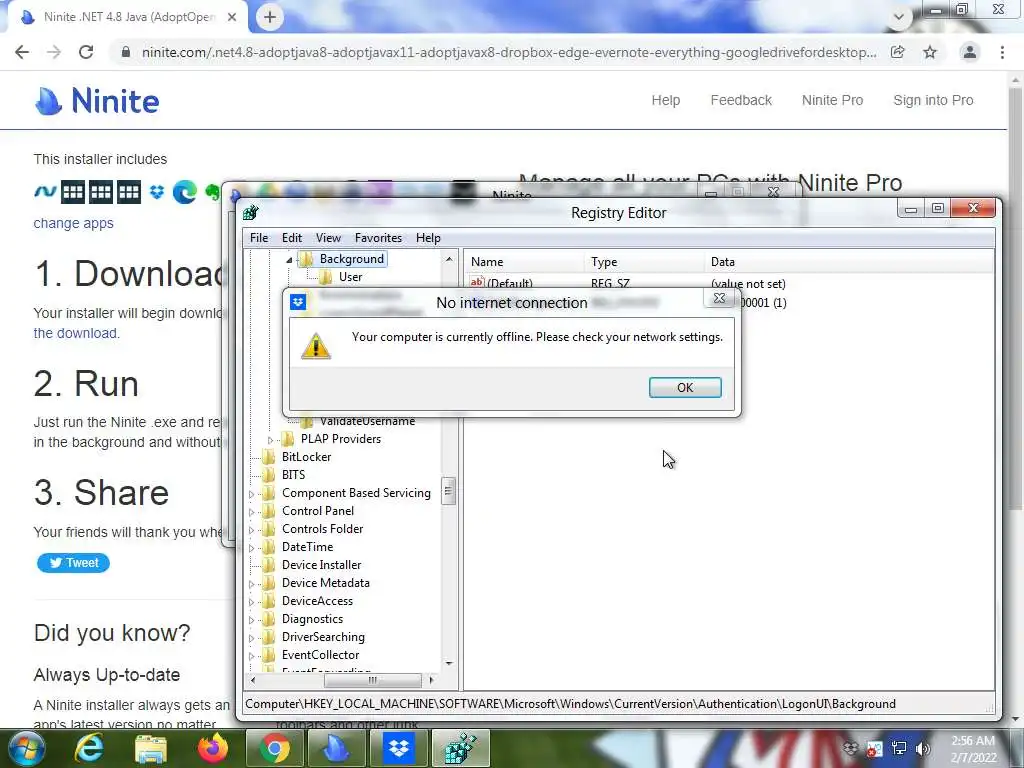The height and width of the screenshot is (768, 1024).
Task: Click the registry tree vertical scrollbar thumb
Action: [449, 491]
